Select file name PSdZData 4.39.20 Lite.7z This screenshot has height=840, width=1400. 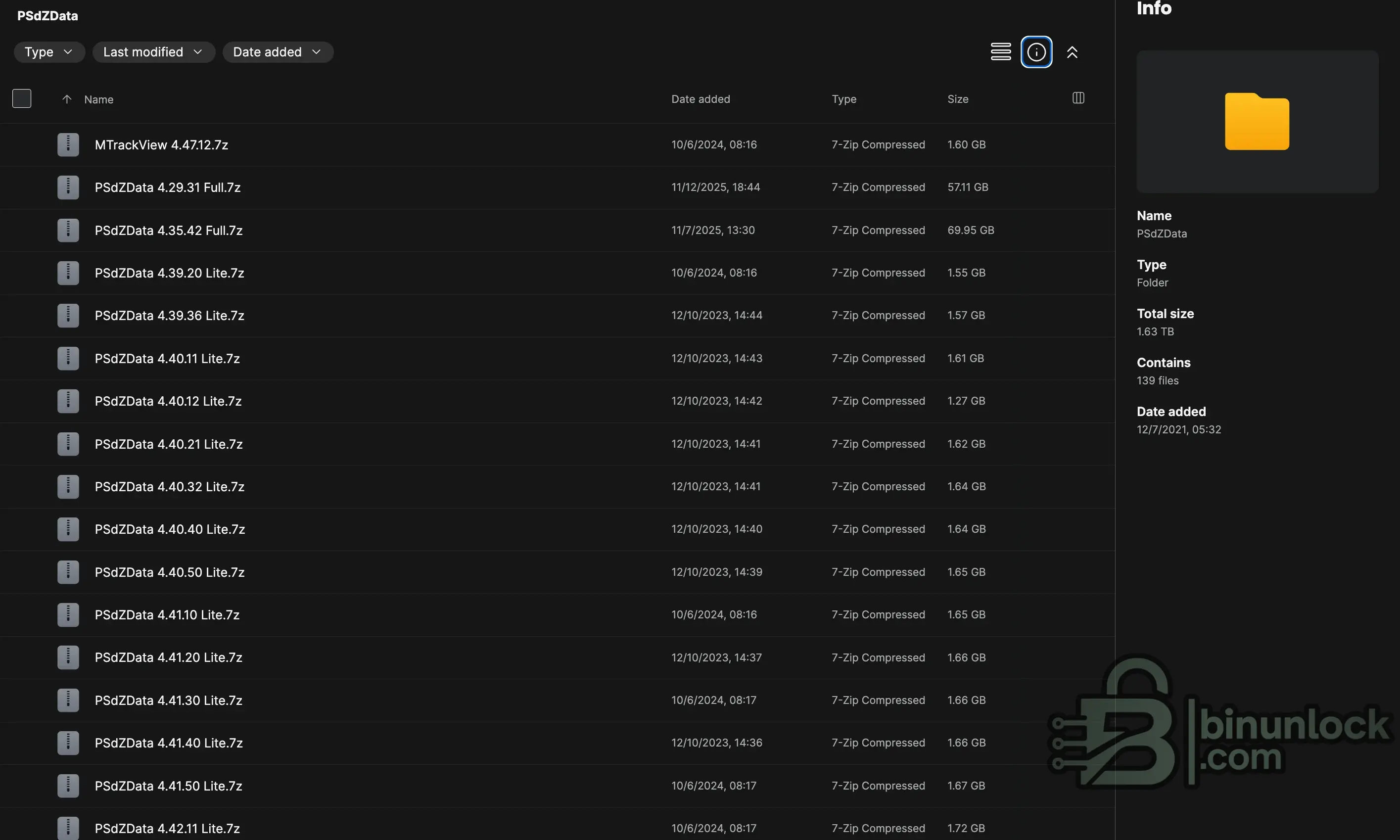[169, 273]
